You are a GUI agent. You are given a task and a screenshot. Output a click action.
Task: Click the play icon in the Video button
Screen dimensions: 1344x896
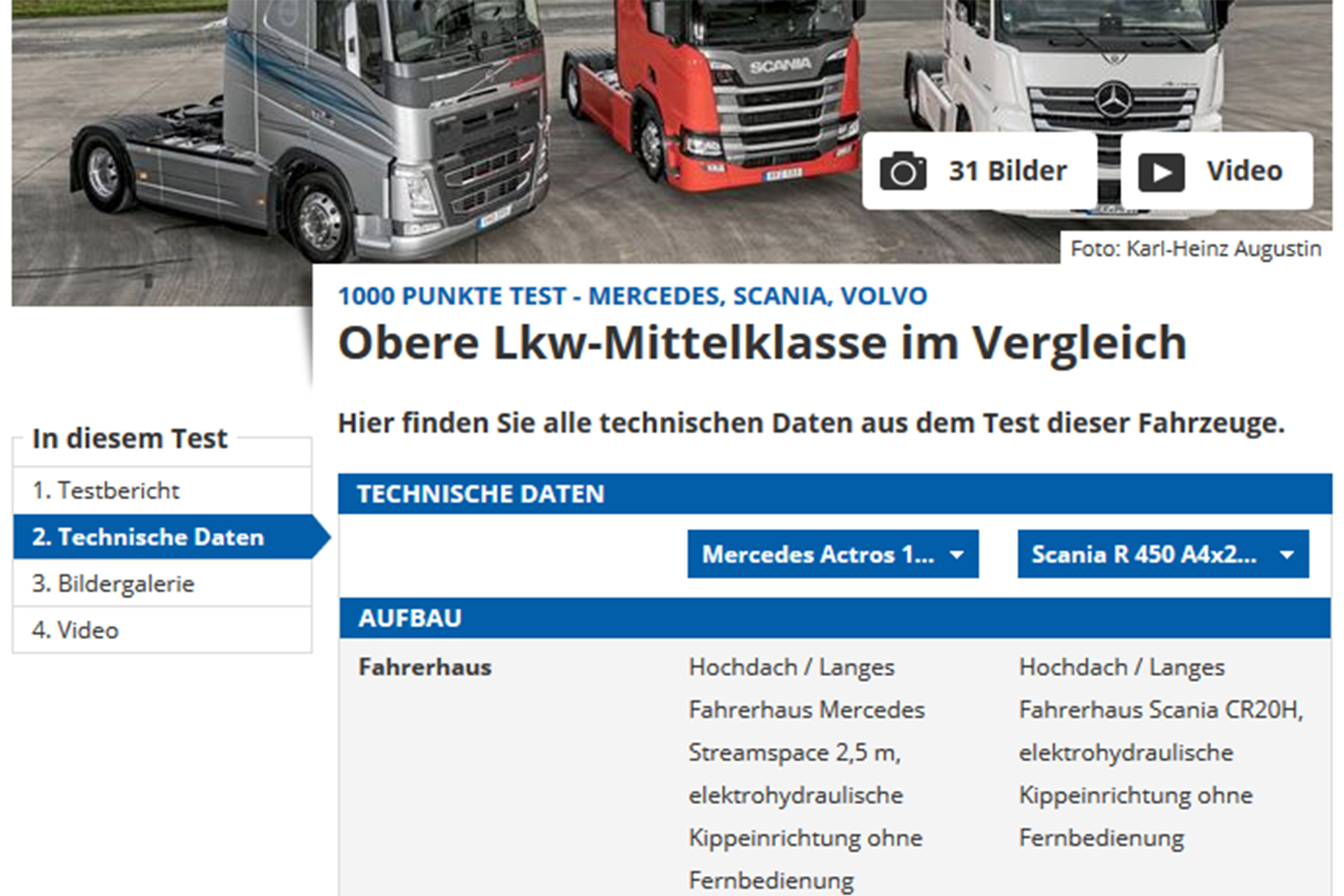point(1161,172)
